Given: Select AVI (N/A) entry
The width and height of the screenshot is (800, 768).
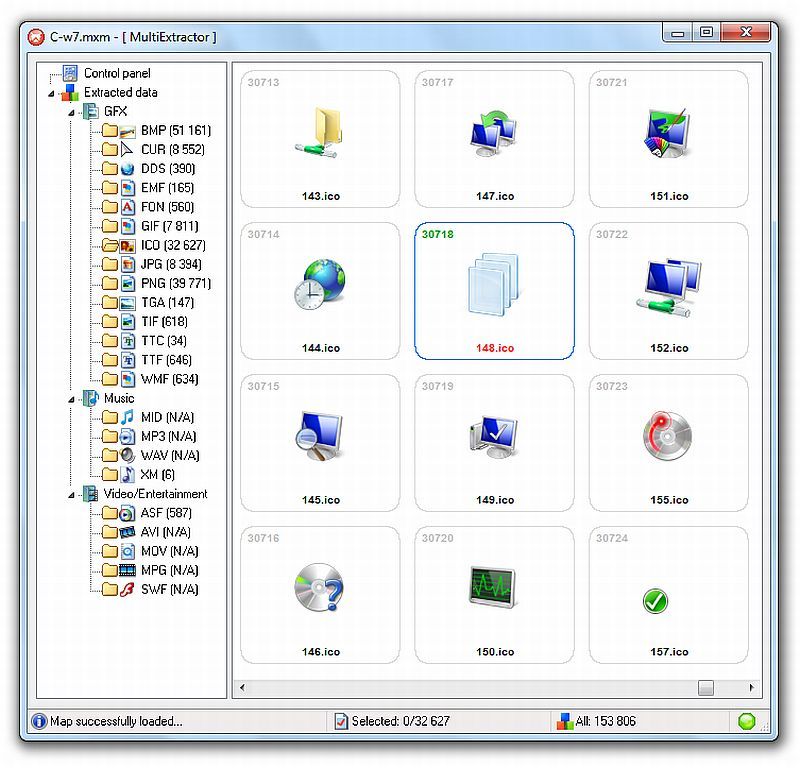Looking at the screenshot, I should tap(166, 532).
